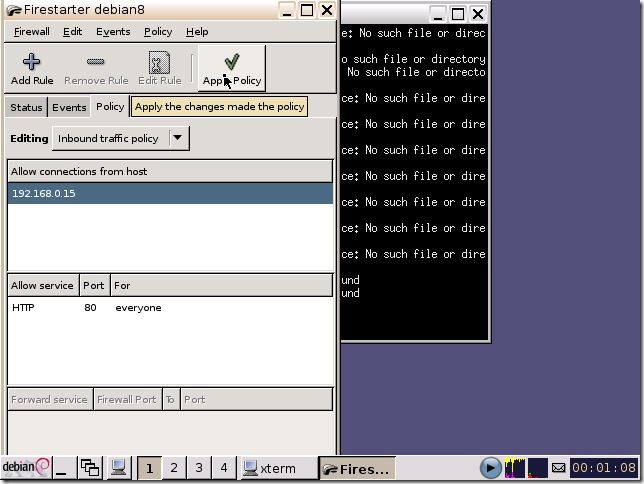Viewport: 644px width, 484px height.
Task: Click the Port header after To
Action: [x=256, y=399]
